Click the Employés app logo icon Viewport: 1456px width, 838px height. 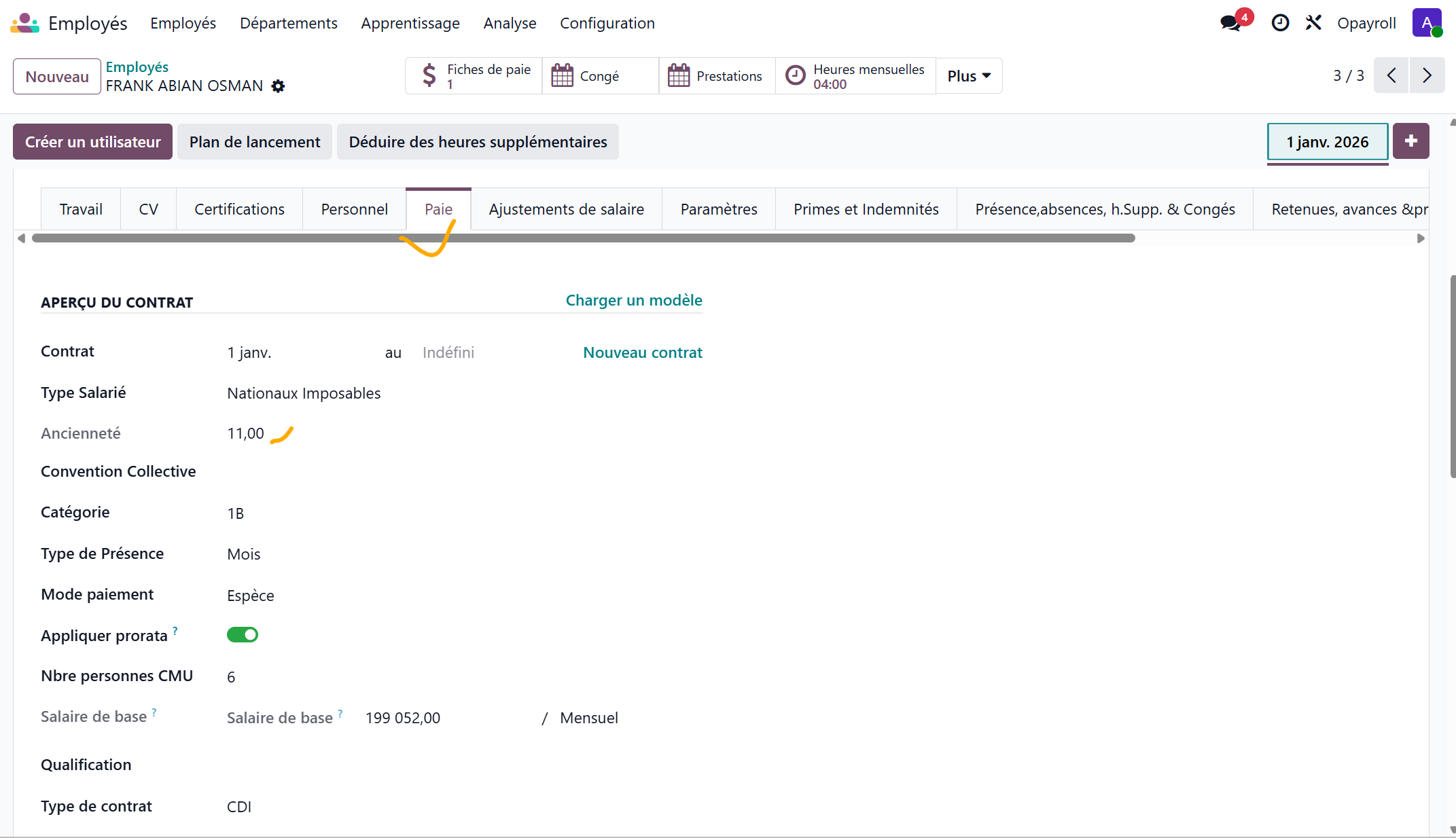coord(24,23)
